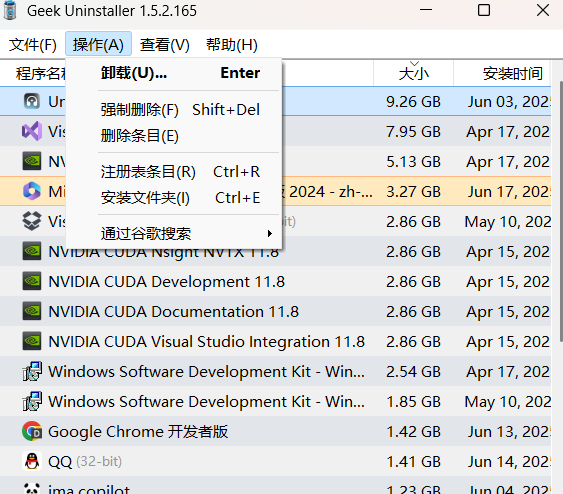Select the NVIDIA CUDA Development 11.8 row
The image size is (563, 494).
(275, 281)
